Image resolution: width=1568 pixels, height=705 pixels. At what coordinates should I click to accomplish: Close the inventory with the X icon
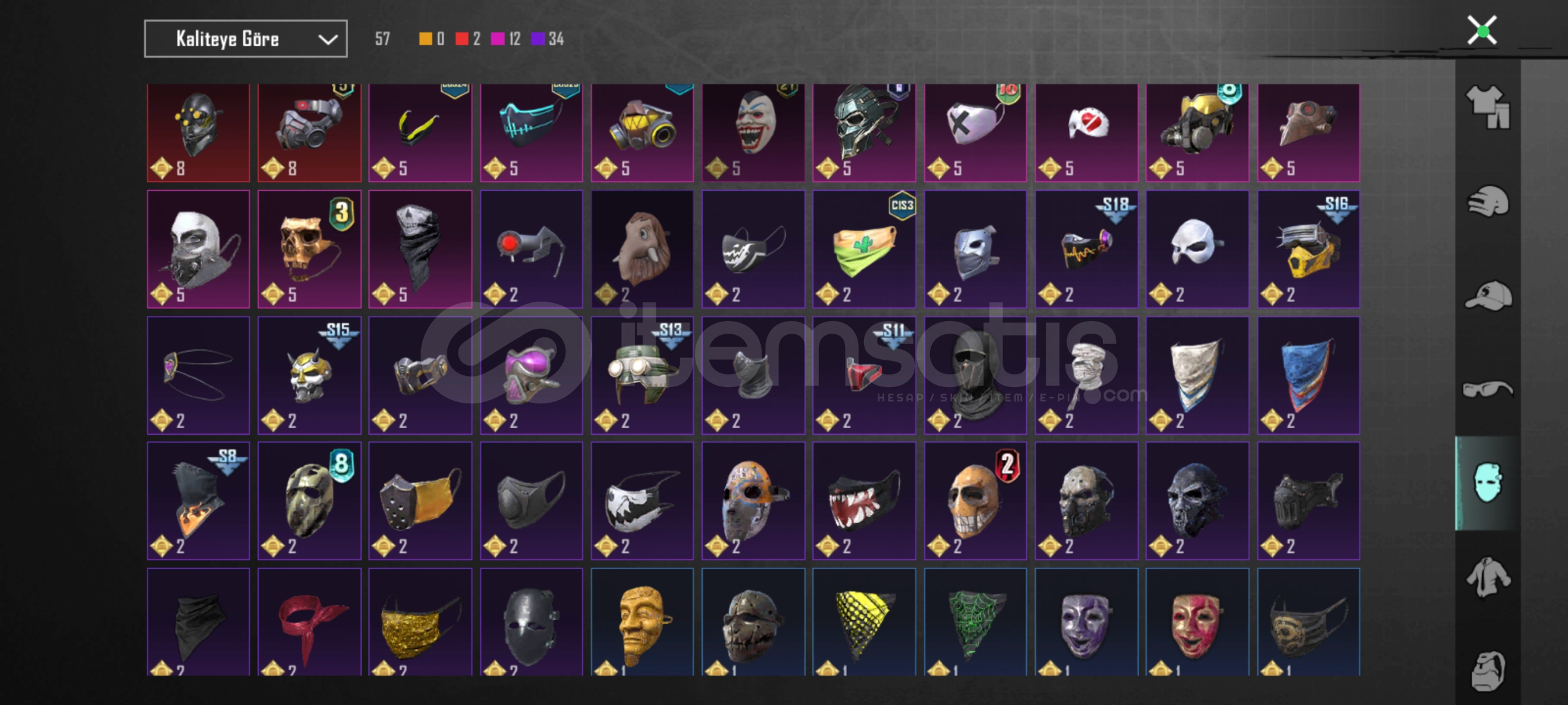(x=1482, y=31)
